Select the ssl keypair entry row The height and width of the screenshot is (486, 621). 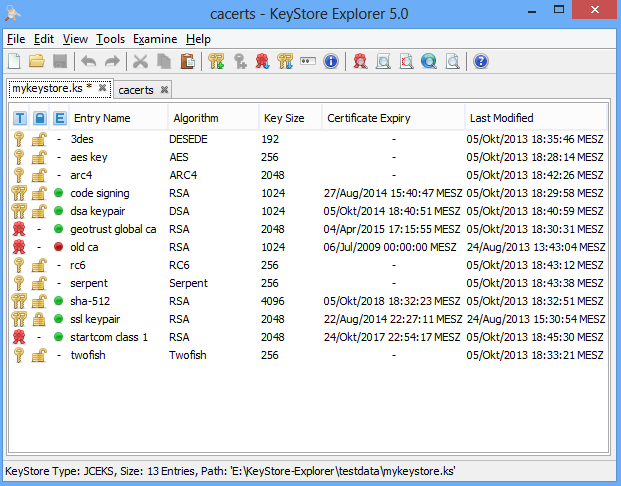[308, 319]
